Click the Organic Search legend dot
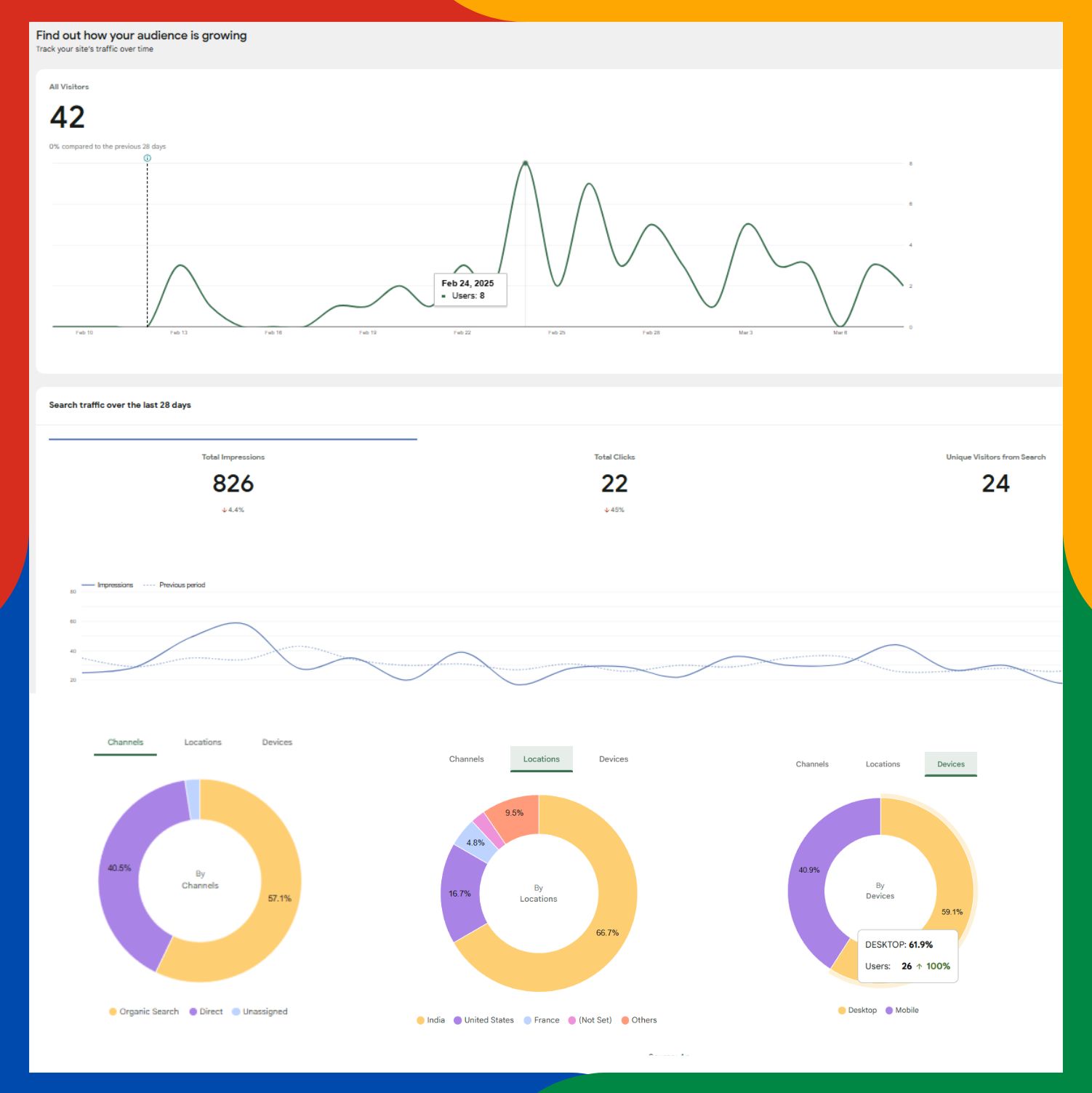This screenshot has width=1092, height=1093. [x=113, y=1012]
